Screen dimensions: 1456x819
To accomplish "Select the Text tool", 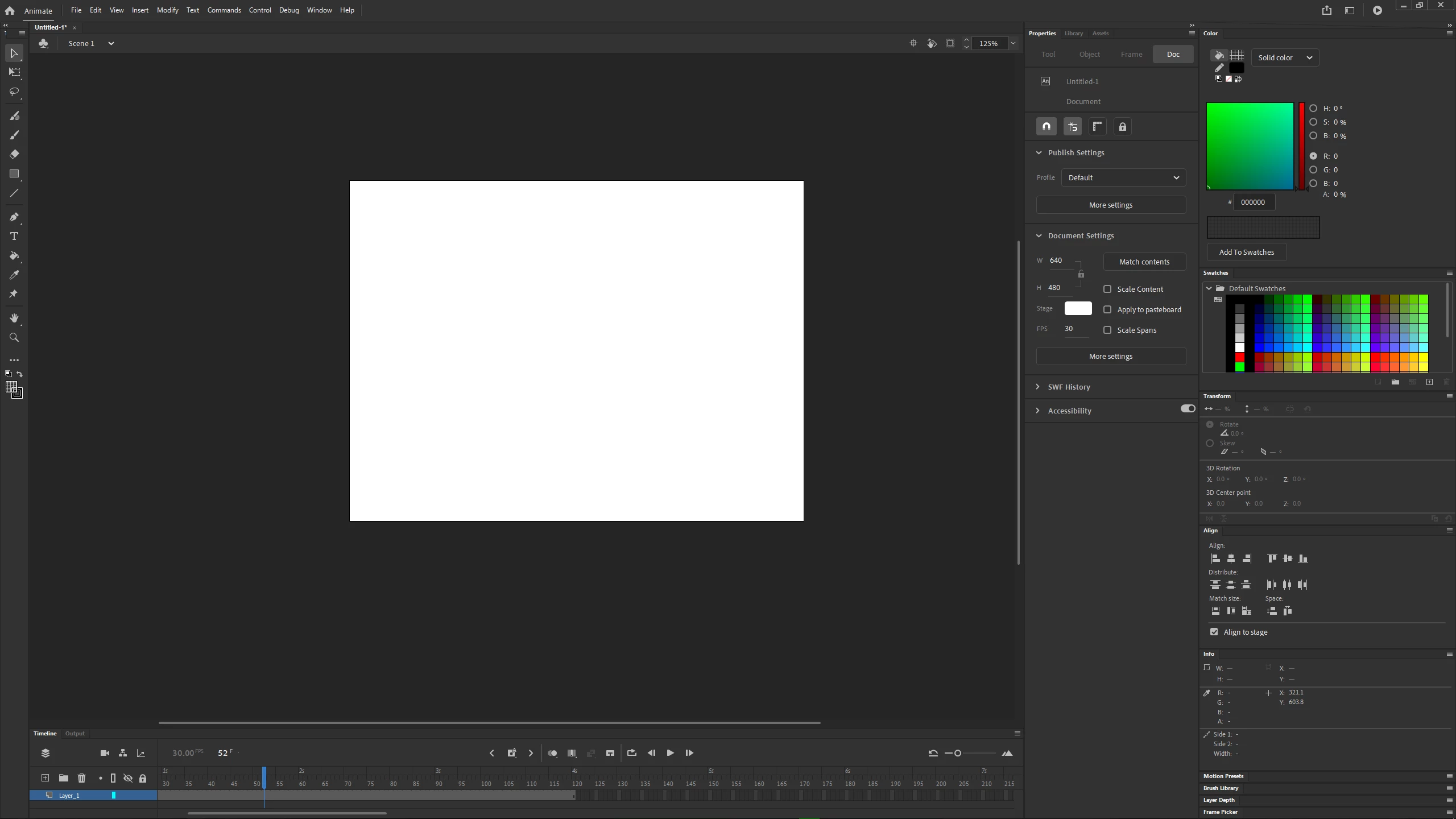I will tap(14, 236).
